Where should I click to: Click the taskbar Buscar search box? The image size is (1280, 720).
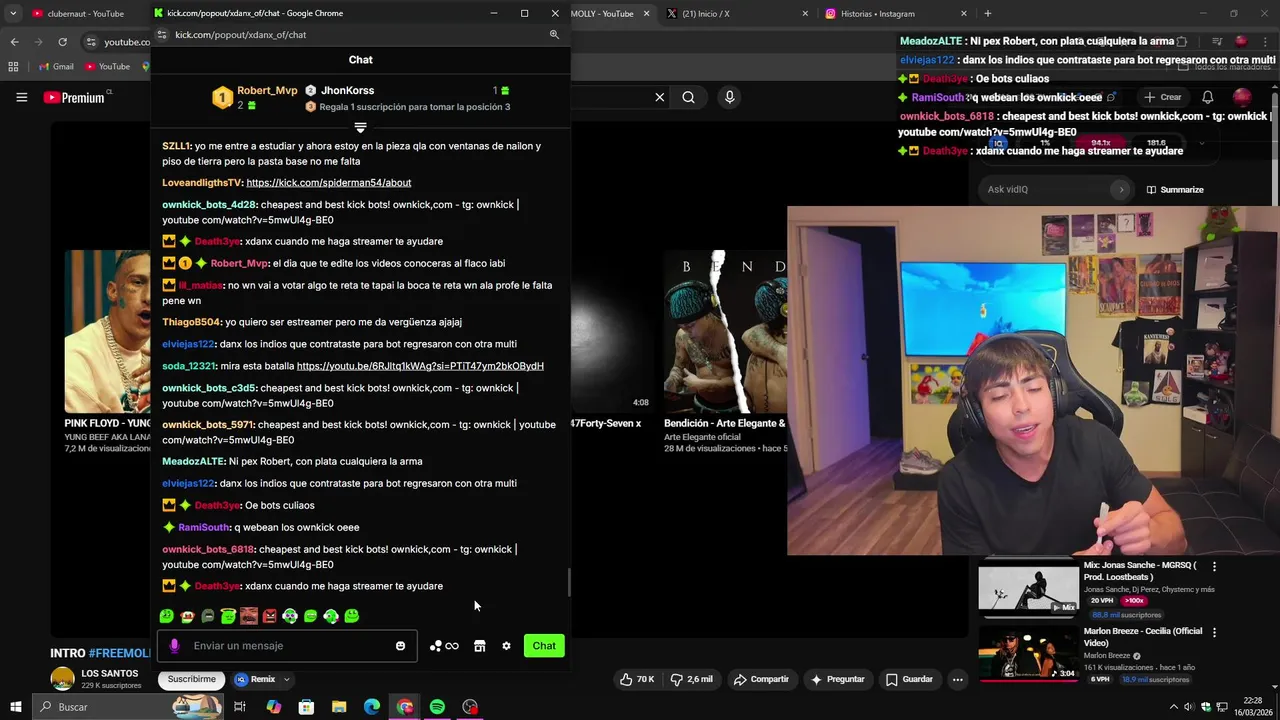click(x=128, y=707)
